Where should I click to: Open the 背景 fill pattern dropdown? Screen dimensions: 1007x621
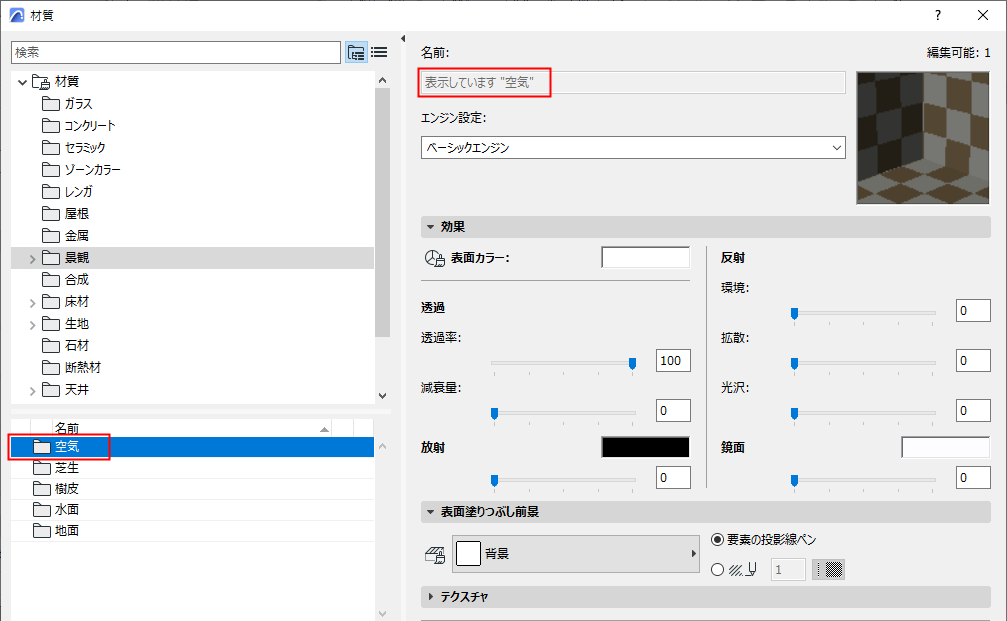[576, 554]
